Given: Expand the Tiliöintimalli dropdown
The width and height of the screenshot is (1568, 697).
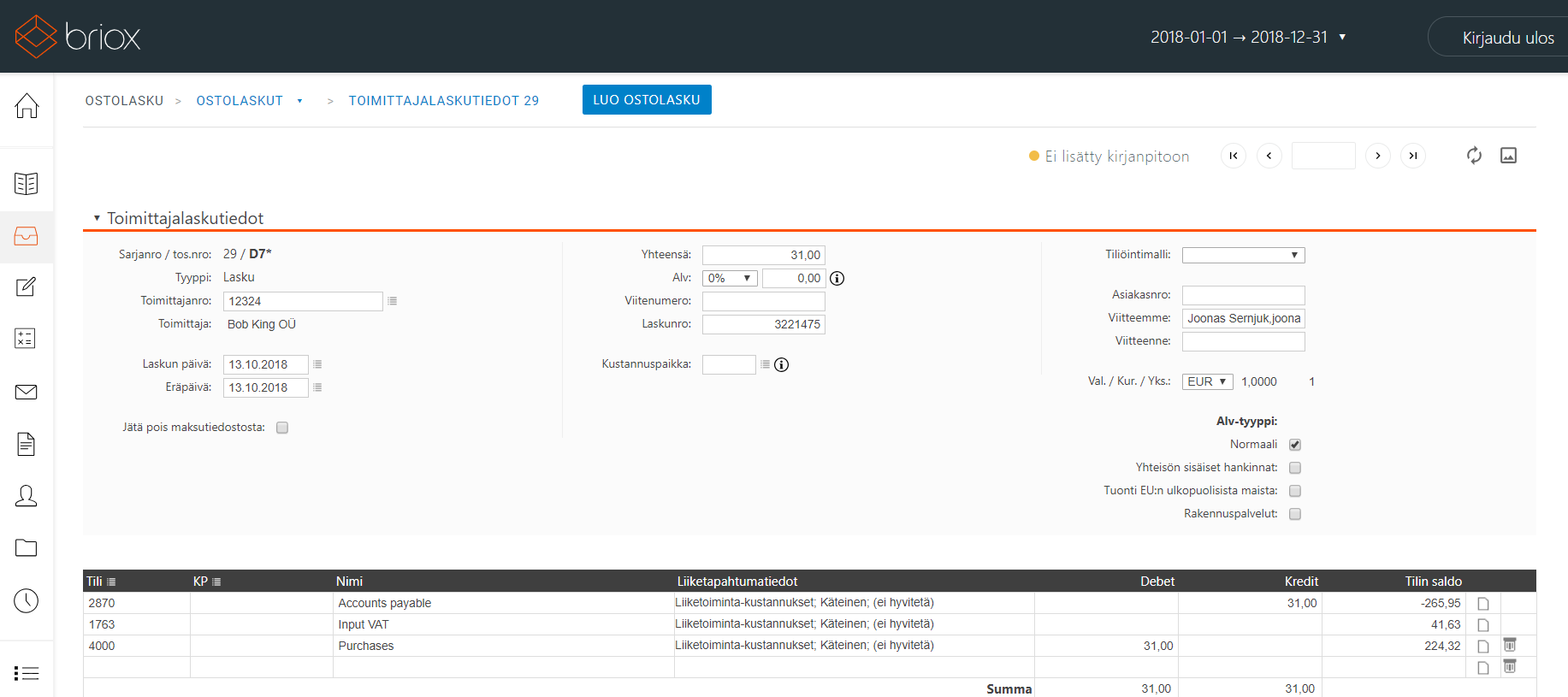Looking at the screenshot, I should point(1243,255).
